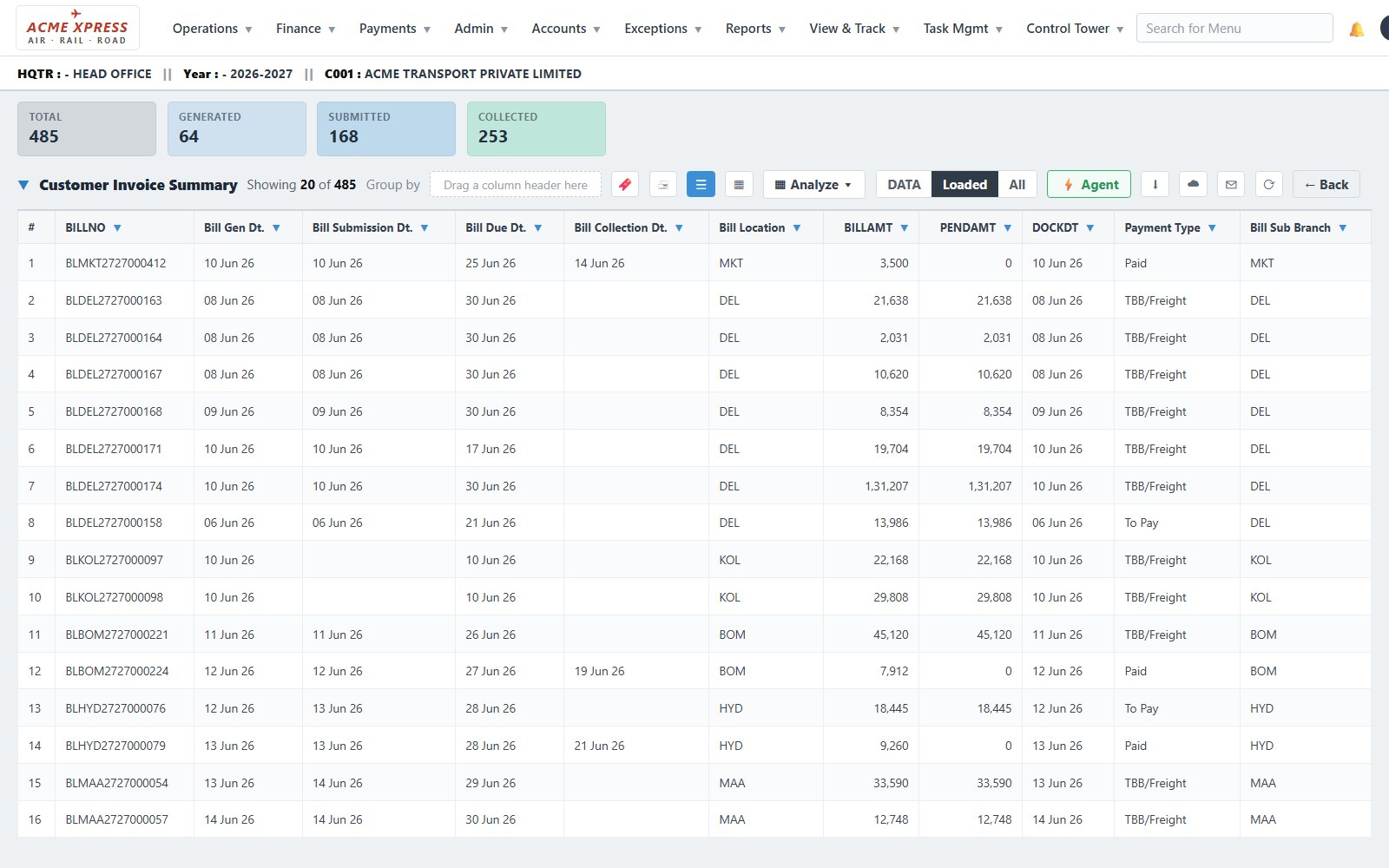
Task: Click To Pay in row BLDEL2727000158
Action: point(1141,523)
